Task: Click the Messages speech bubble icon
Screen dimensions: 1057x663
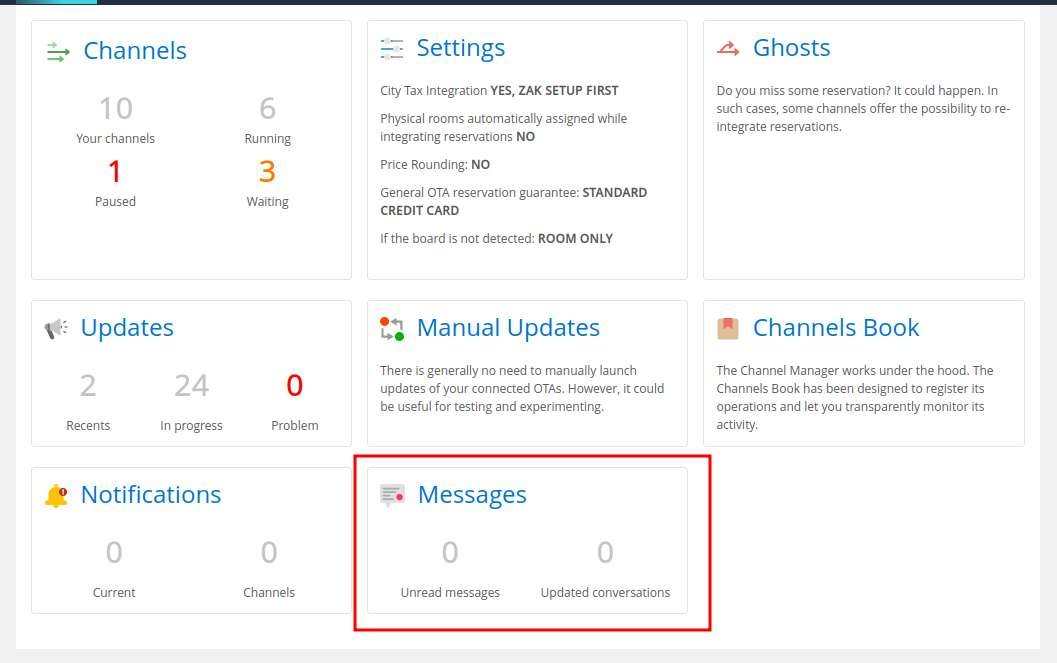Action: coord(392,495)
